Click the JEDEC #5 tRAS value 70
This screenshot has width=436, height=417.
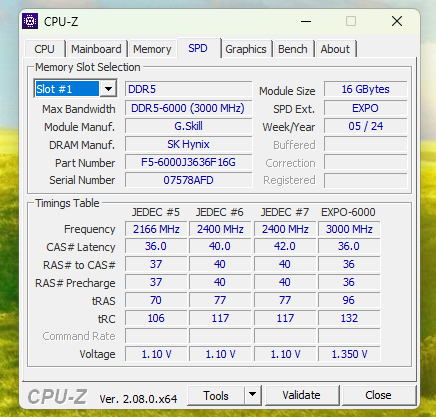click(156, 300)
